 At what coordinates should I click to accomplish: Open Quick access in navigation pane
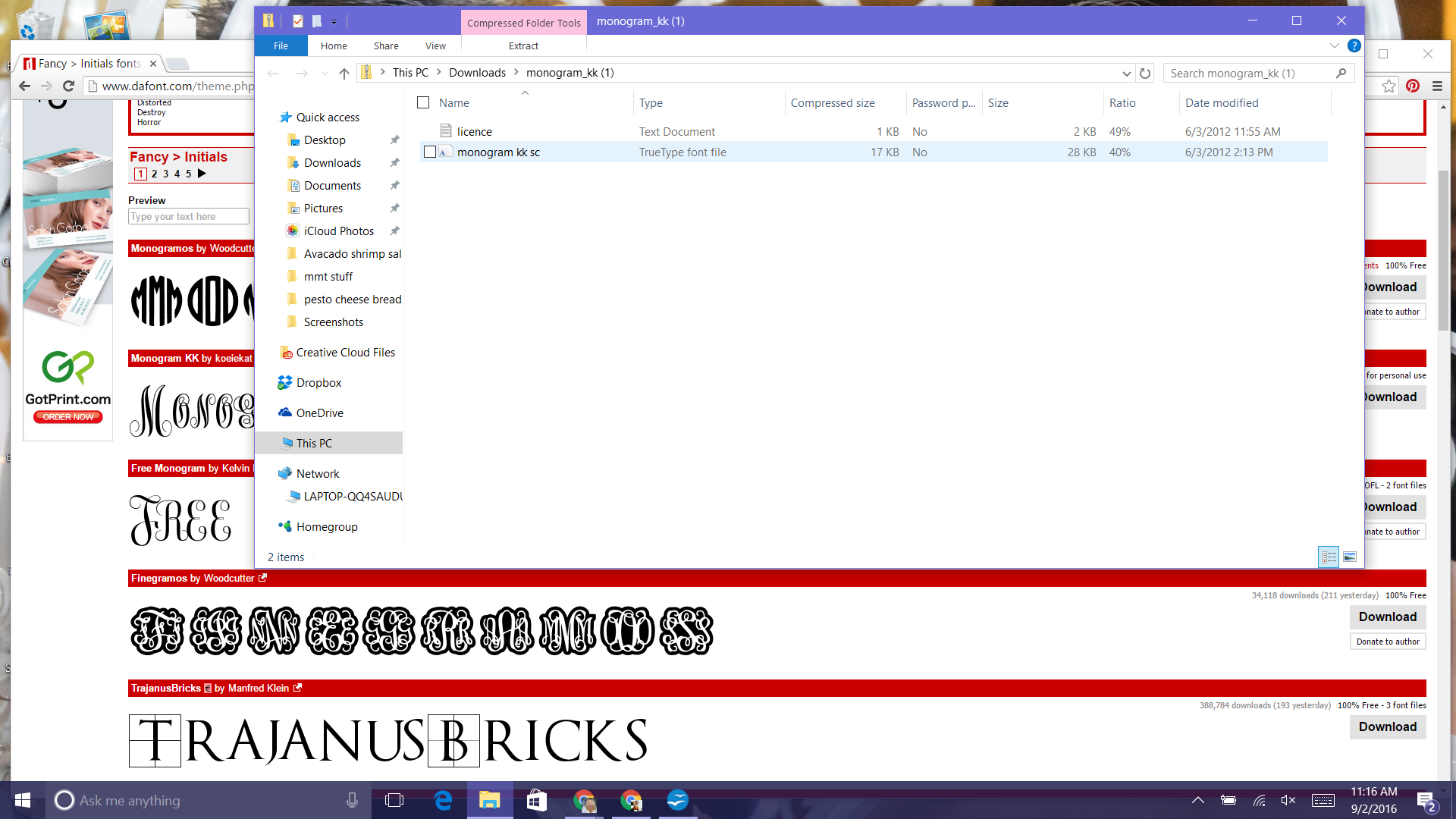[328, 117]
